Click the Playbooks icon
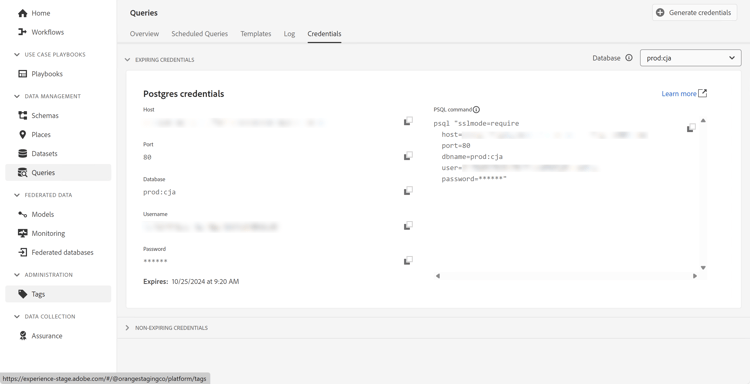 click(22, 74)
